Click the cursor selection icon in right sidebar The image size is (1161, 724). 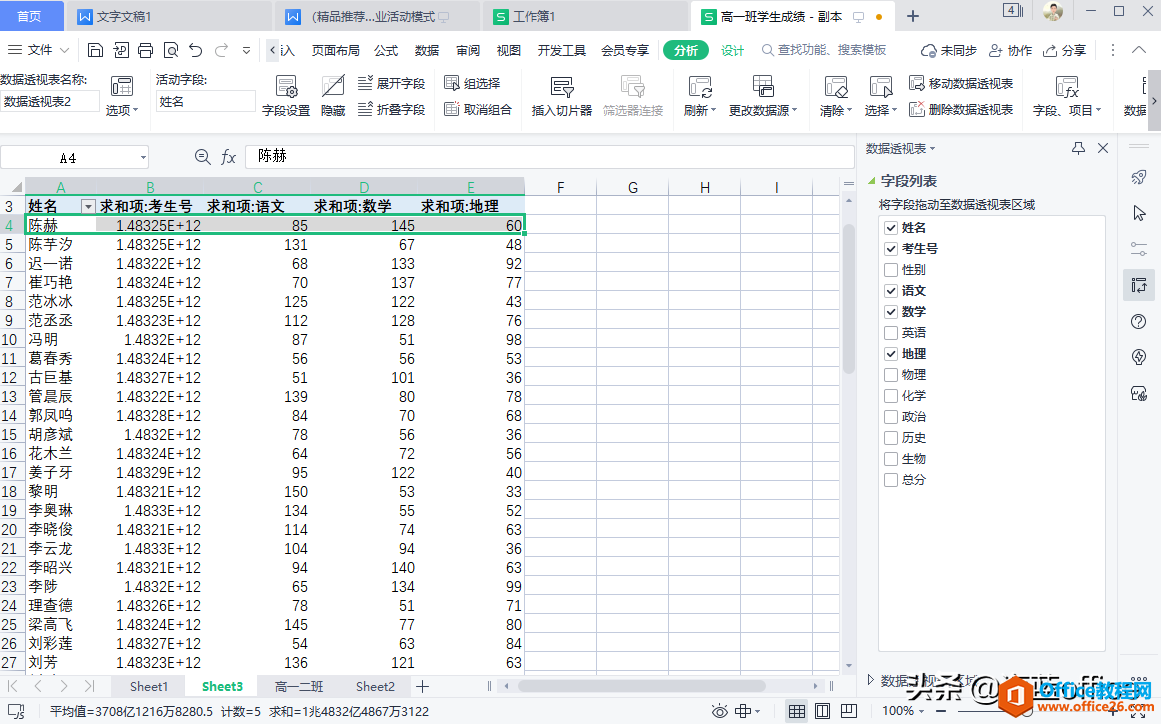click(1139, 213)
